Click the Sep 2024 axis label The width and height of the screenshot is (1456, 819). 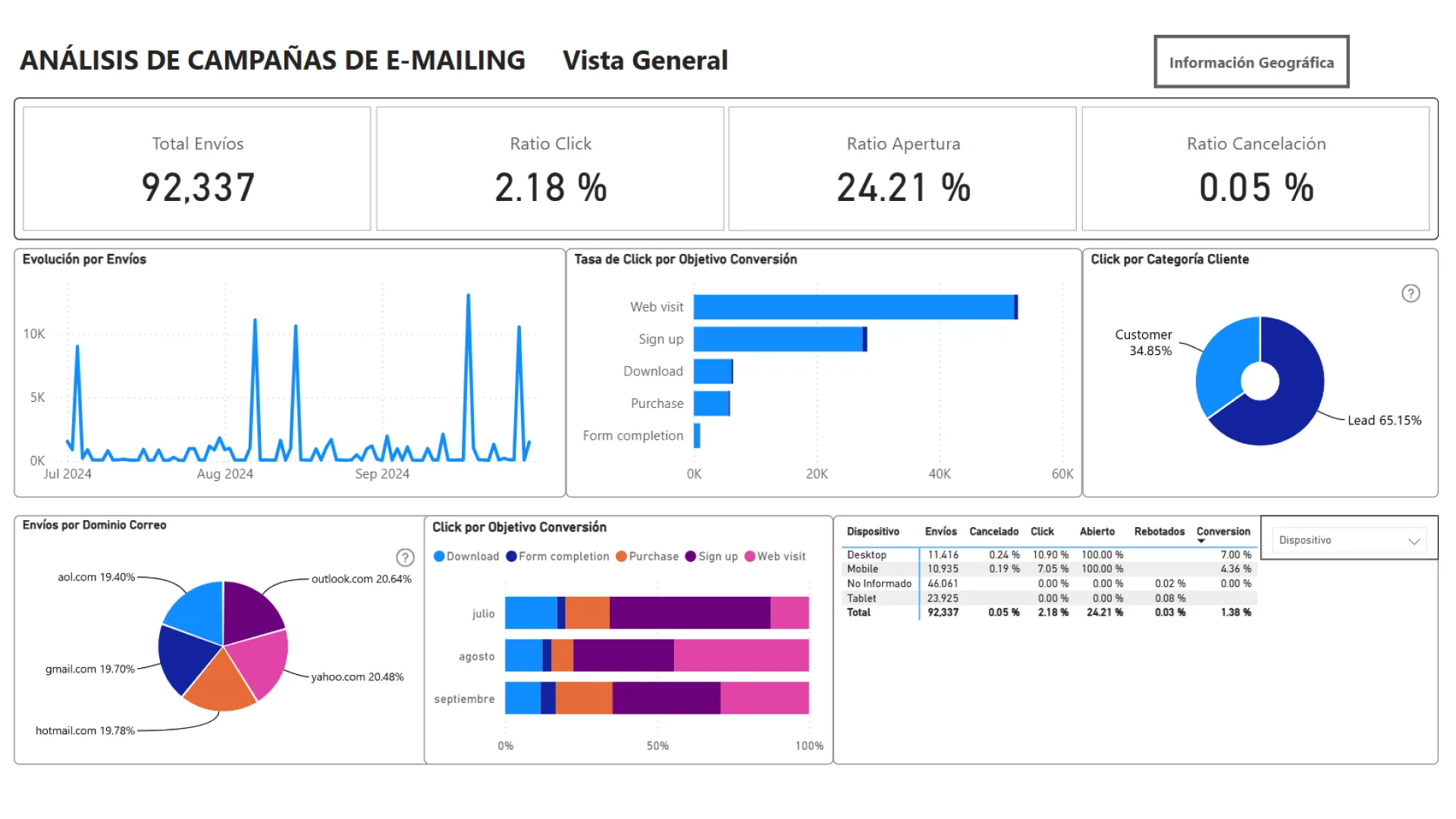click(x=382, y=474)
